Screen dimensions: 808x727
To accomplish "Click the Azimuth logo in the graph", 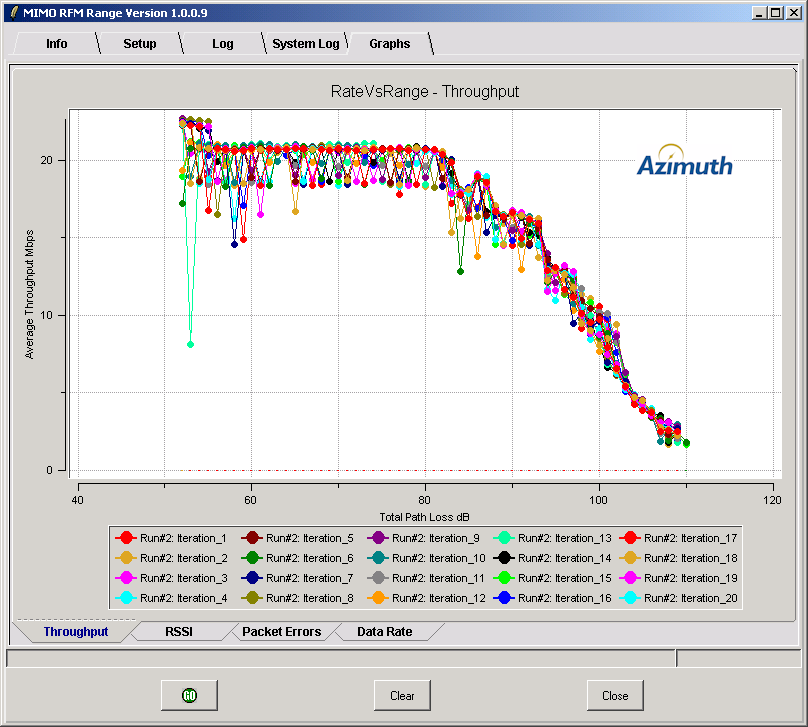I will pos(684,160).
